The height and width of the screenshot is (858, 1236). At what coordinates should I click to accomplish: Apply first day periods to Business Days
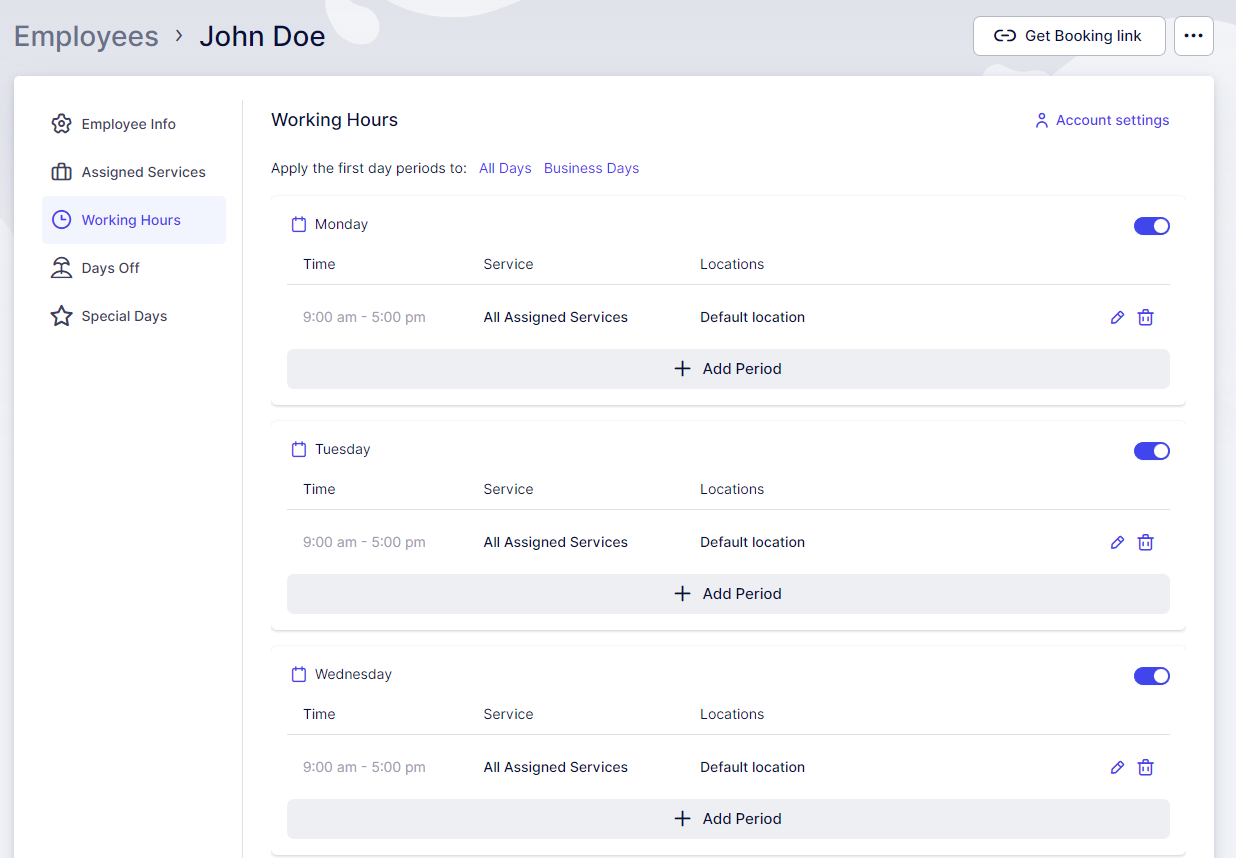click(591, 168)
